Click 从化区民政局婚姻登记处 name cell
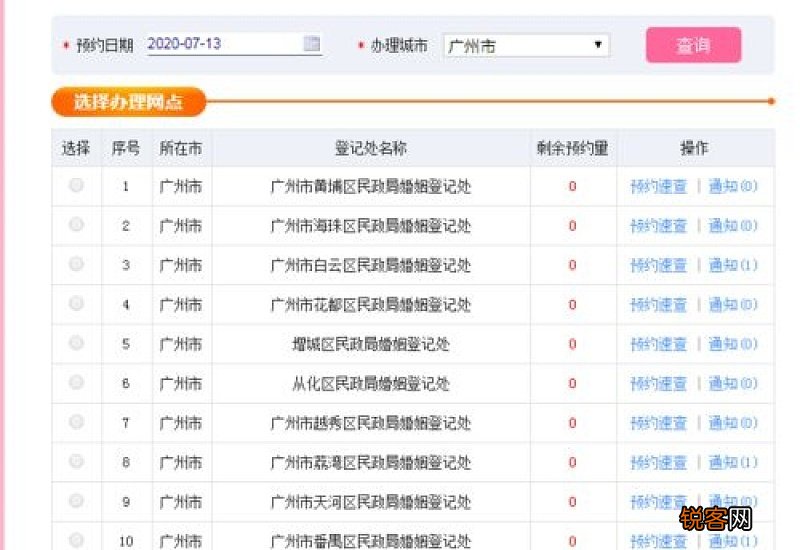800x550 pixels. pos(371,384)
